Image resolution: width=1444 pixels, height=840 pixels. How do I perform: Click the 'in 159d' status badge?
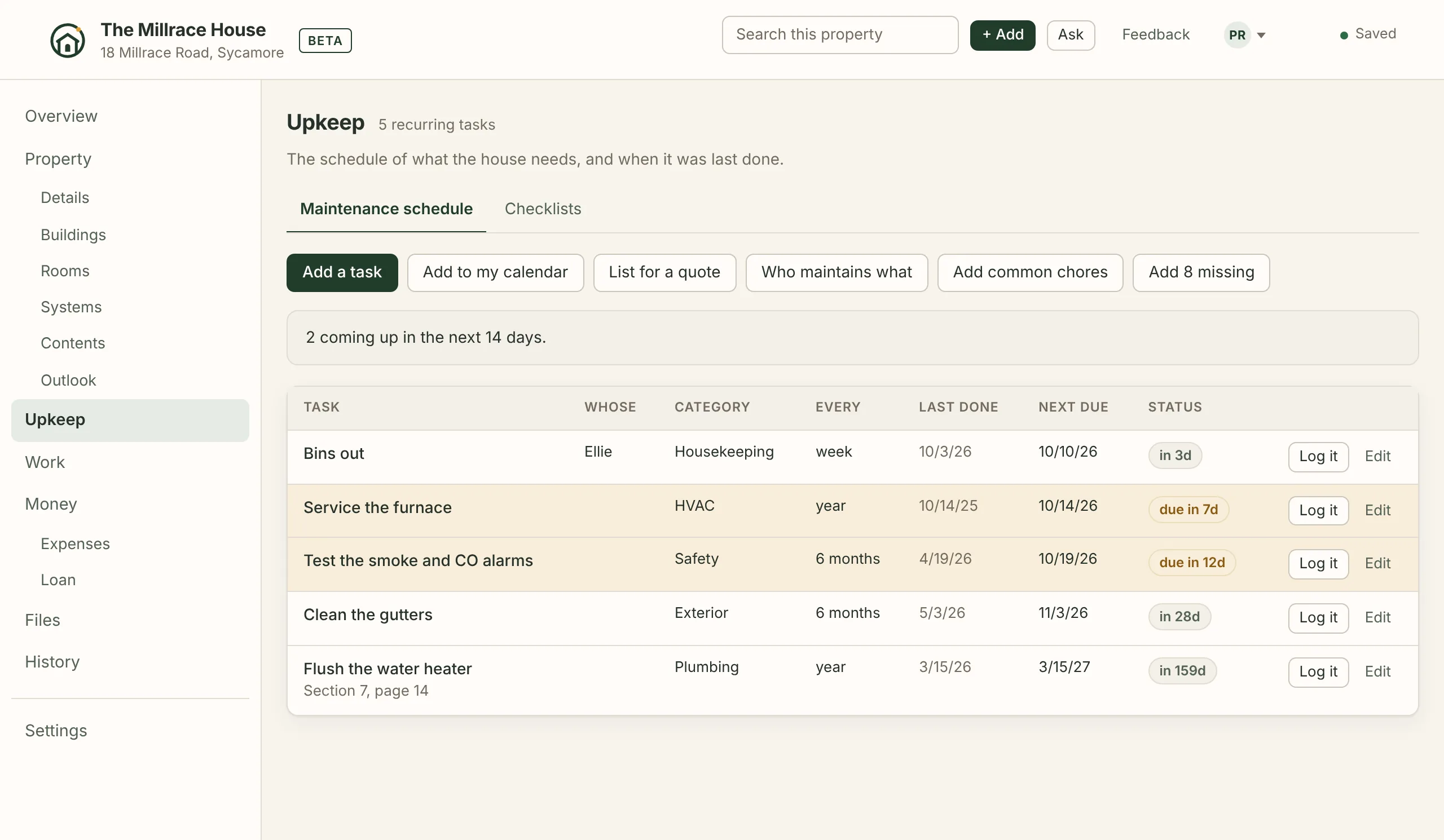pyautogui.click(x=1182, y=670)
